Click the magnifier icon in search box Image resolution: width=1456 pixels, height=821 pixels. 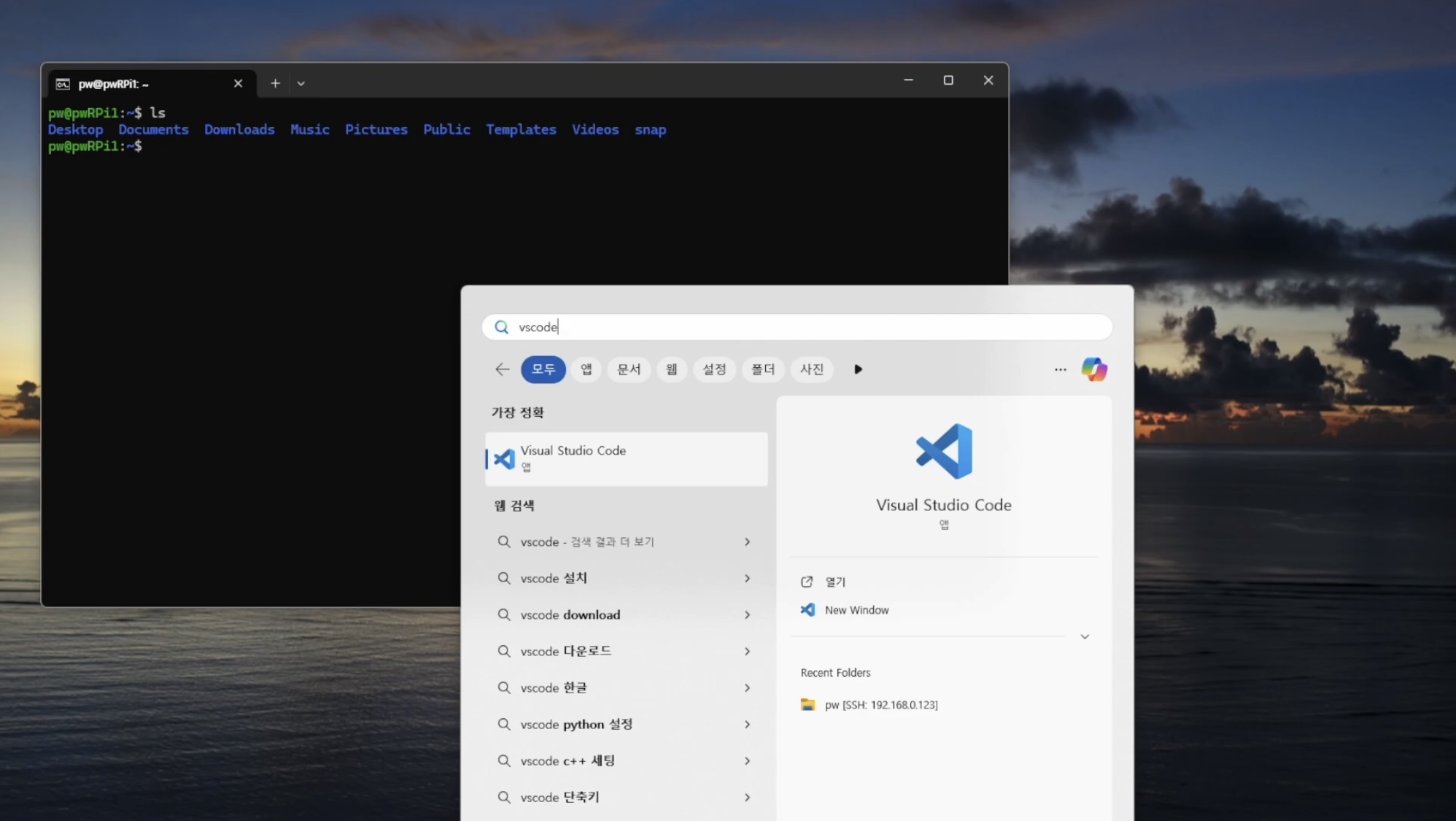[501, 327]
